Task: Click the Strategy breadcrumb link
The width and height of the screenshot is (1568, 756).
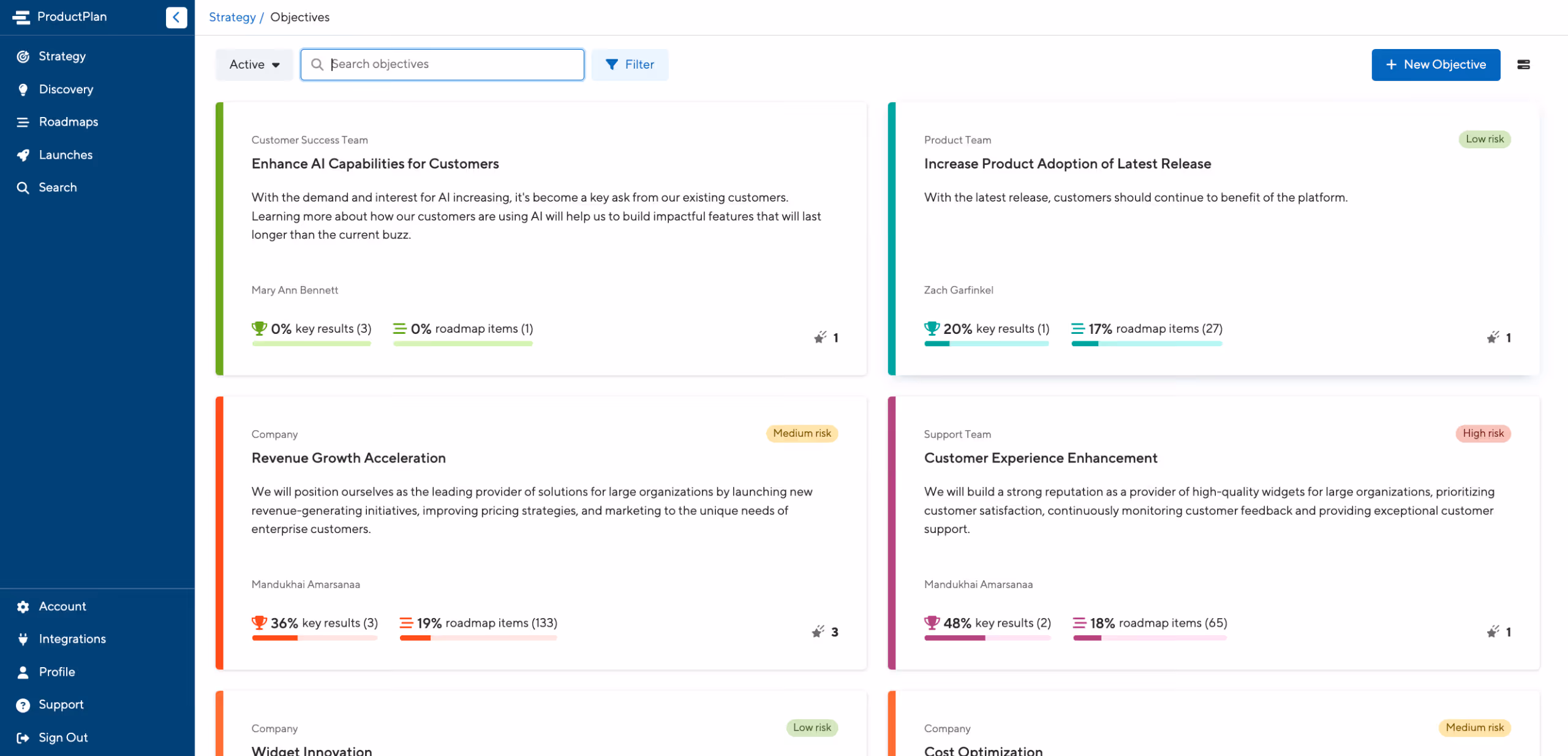Action: pyautogui.click(x=232, y=17)
